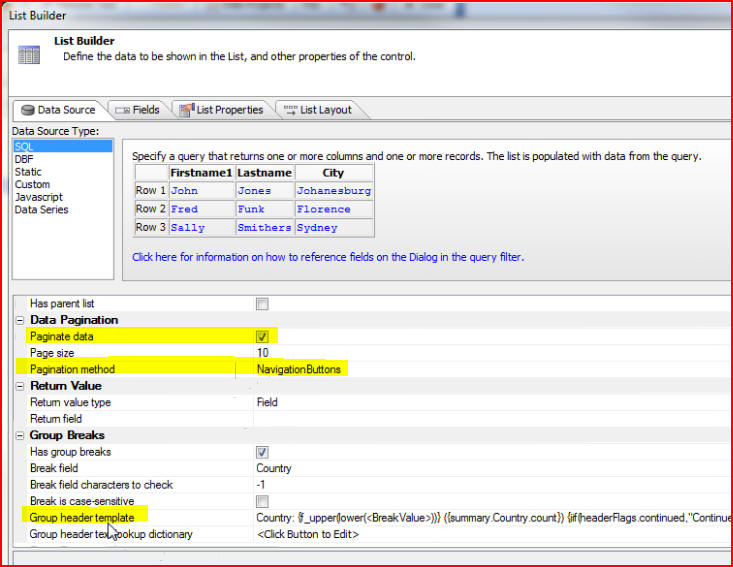Enable Break is case-sensitive checkbox

[x=262, y=502]
